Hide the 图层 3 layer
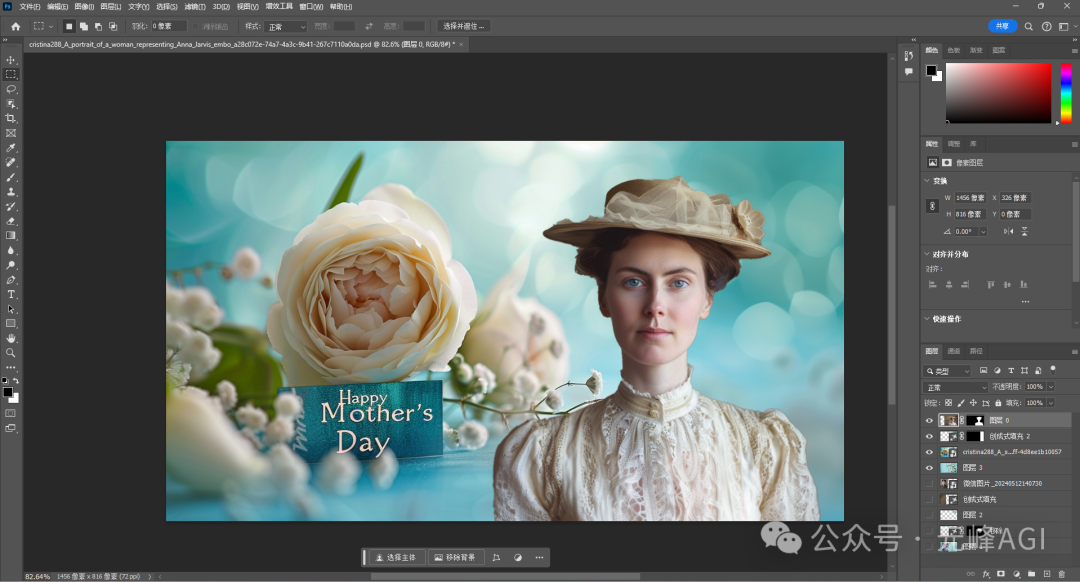The image size is (1080, 582). point(929,468)
